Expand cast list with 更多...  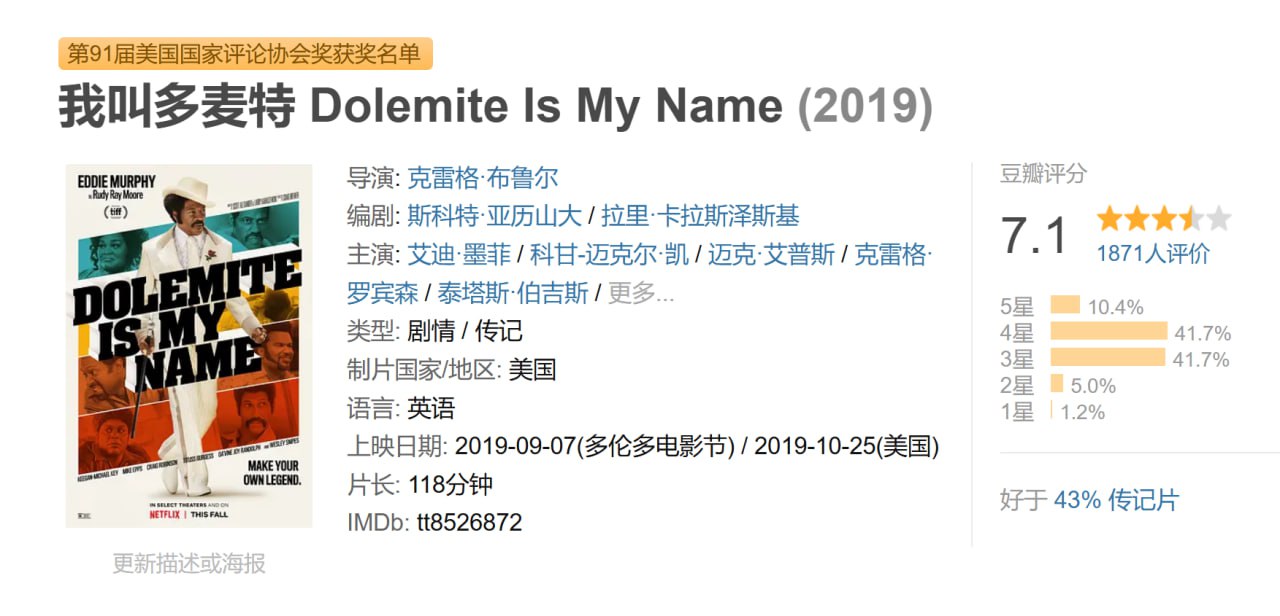tap(641, 293)
